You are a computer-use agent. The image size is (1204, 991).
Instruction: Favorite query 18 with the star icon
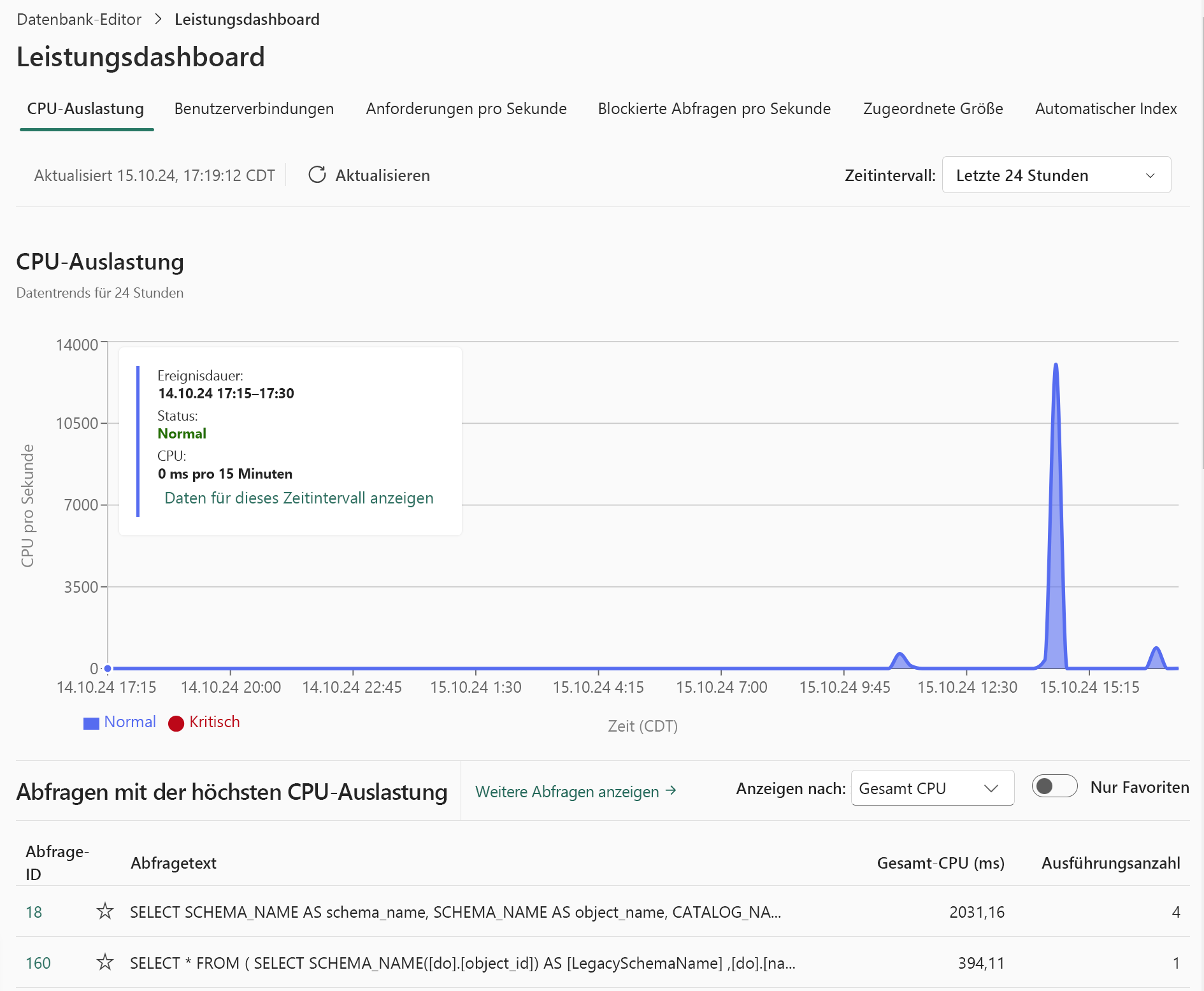pos(105,911)
